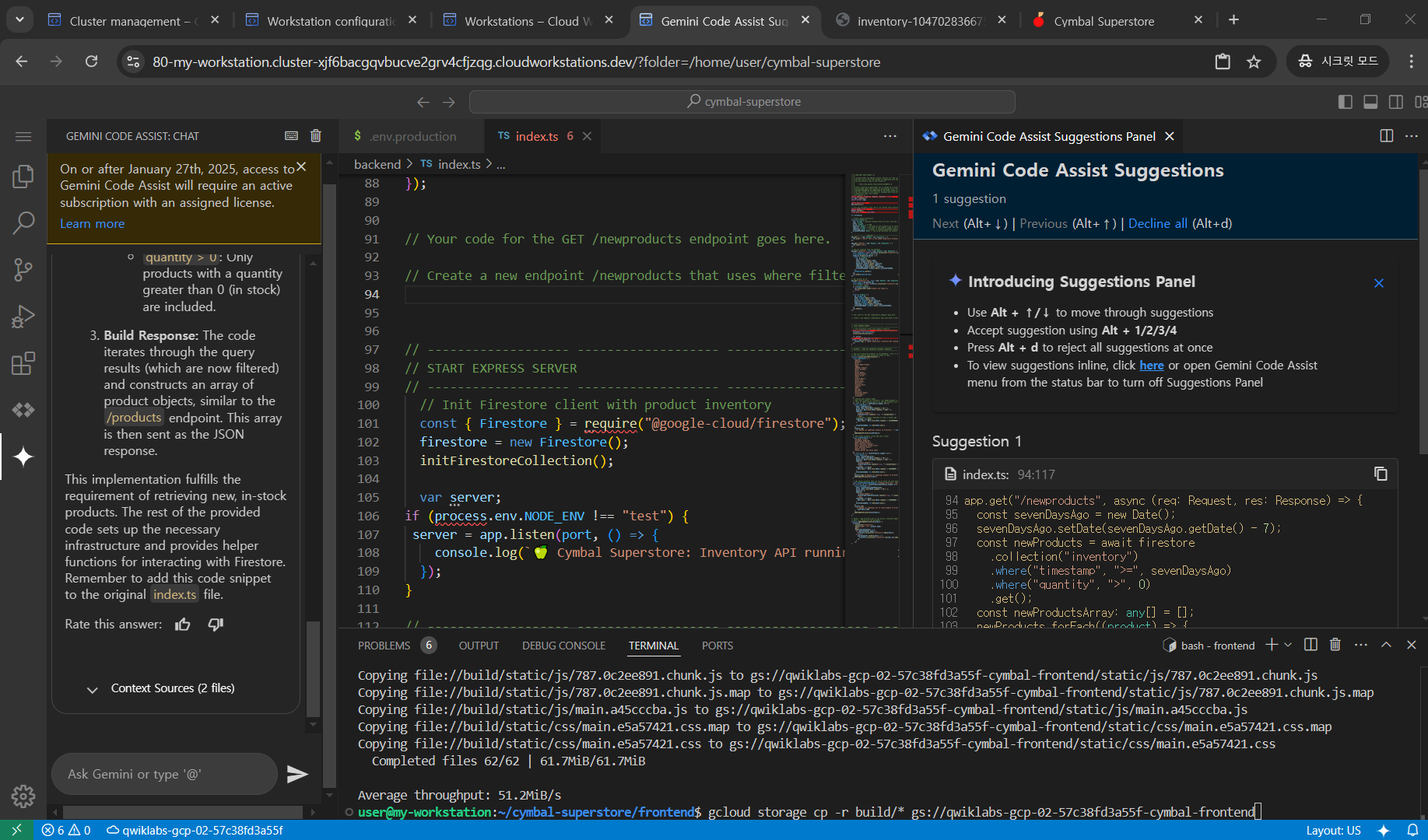The height and width of the screenshot is (840, 1428).
Task: Split the terminal panel
Action: tap(1310, 645)
